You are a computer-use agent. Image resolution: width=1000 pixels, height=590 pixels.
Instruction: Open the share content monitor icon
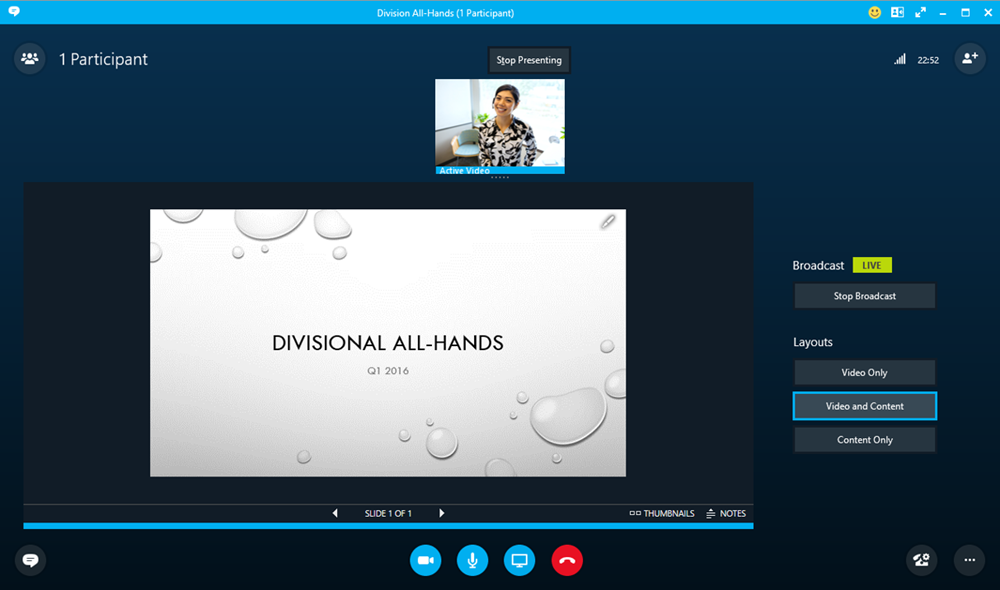pos(519,560)
